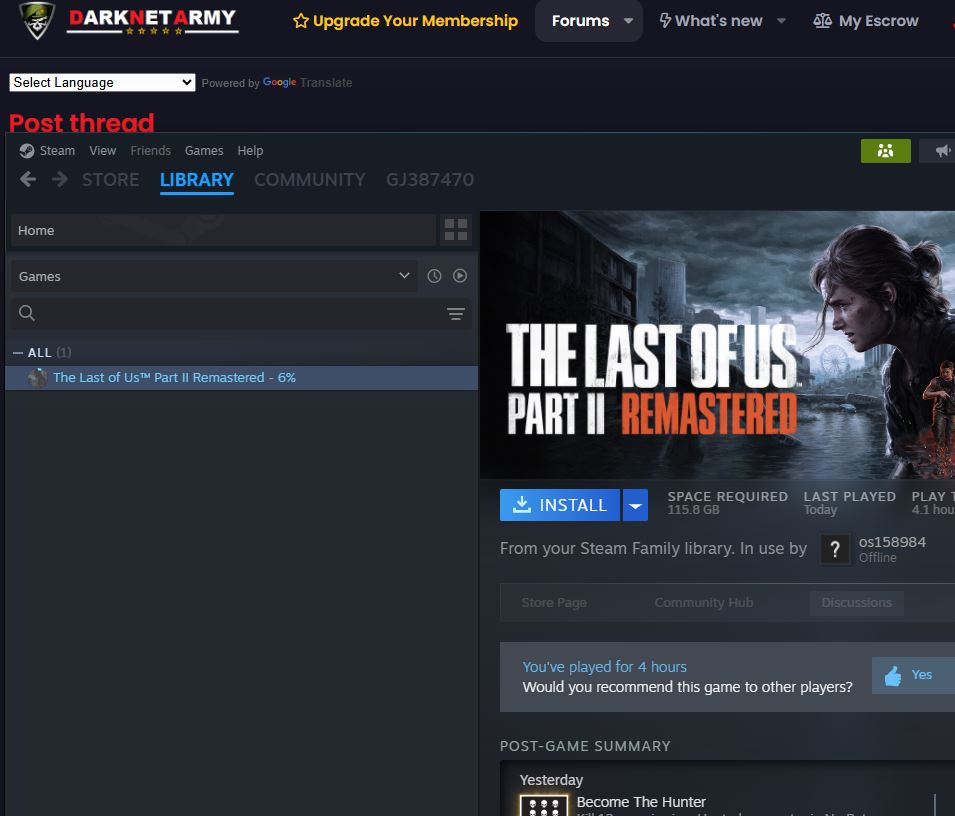
Task: Open the What's new navigation link
Action: pos(719,21)
